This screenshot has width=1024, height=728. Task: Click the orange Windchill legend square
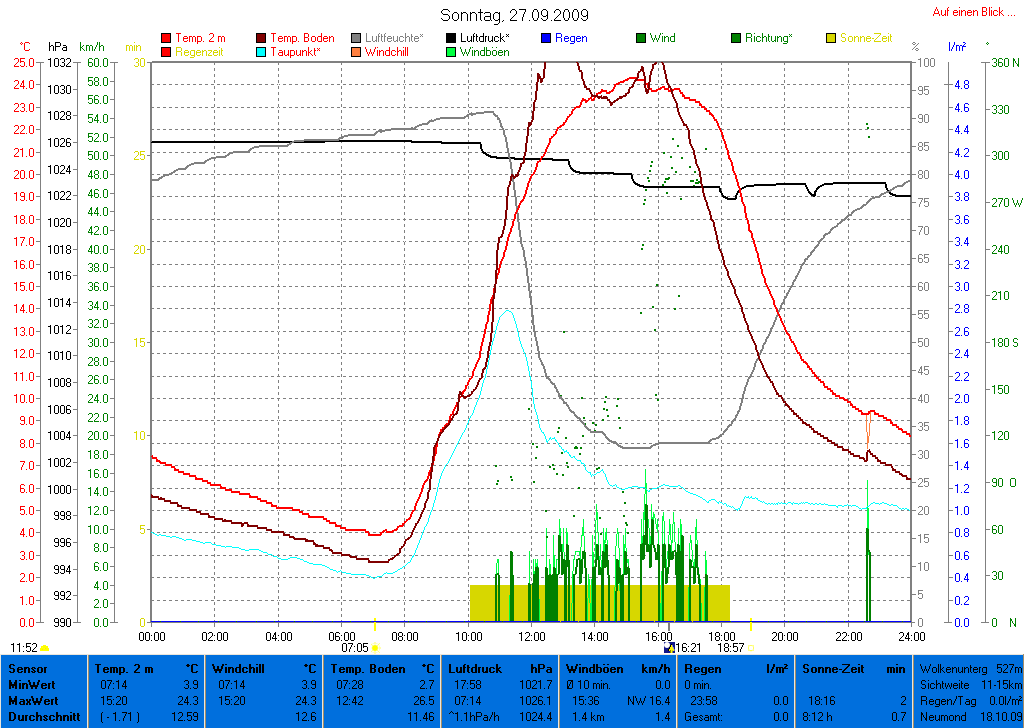pyautogui.click(x=357, y=51)
